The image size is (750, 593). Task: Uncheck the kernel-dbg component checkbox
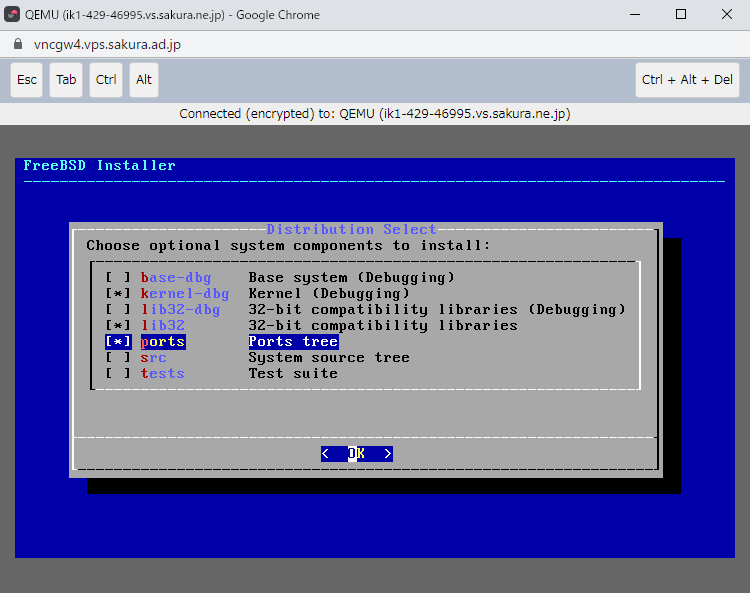pyautogui.click(x=118, y=293)
